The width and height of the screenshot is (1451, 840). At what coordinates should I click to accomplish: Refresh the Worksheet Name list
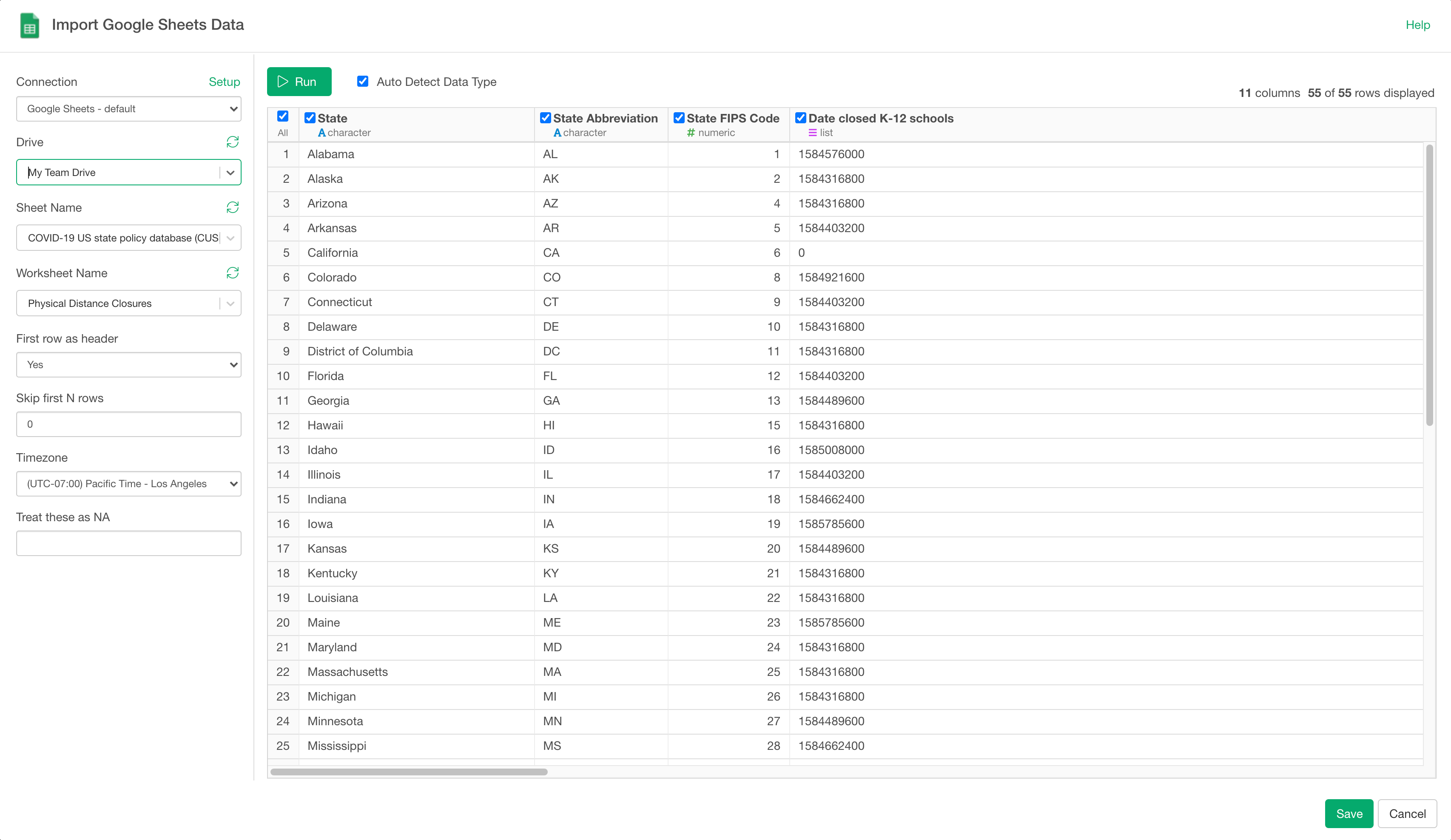click(x=233, y=273)
